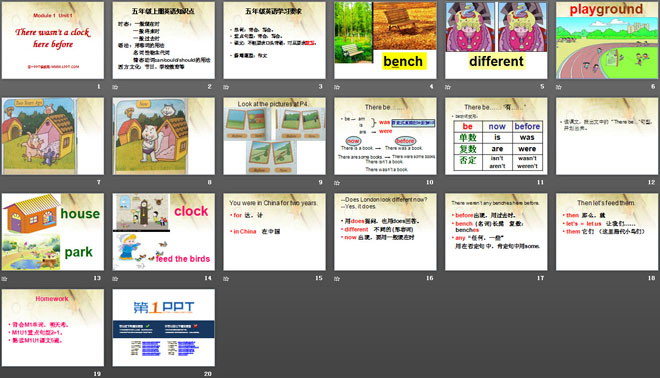Select slide 3 thumbnail of learning requirements
The width and height of the screenshot is (660, 378).
(x=274, y=40)
